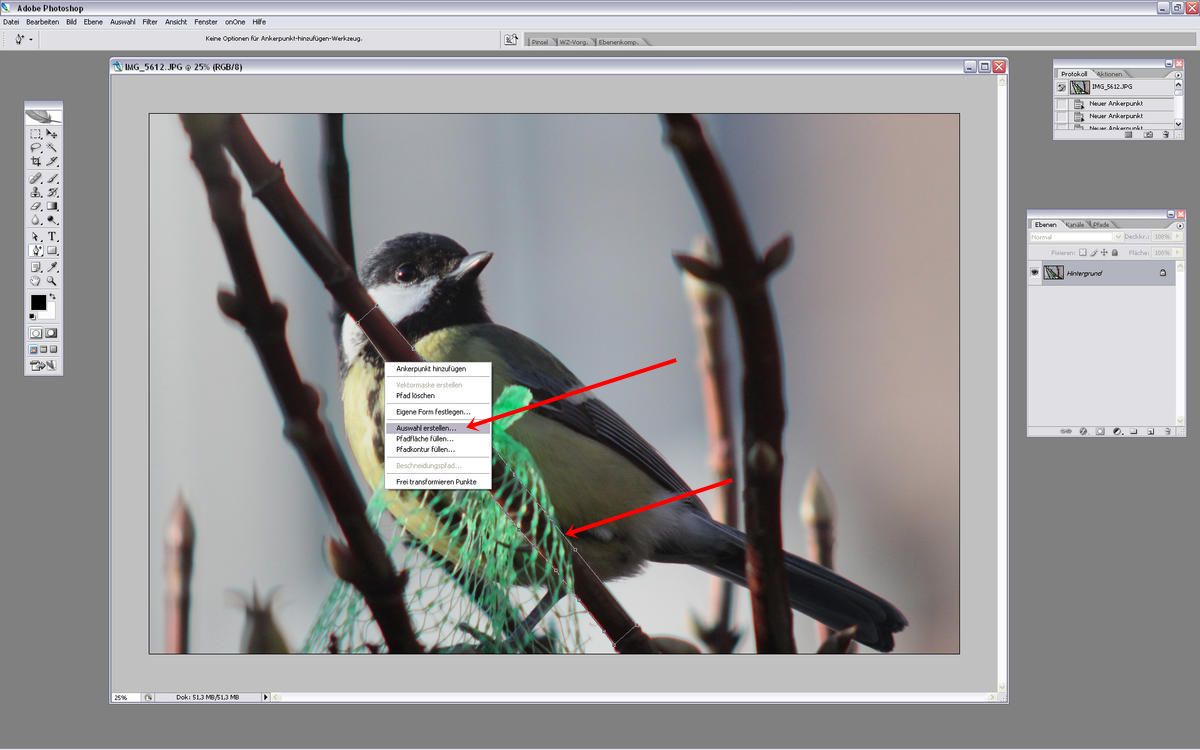This screenshot has height=750, width=1200.
Task: Select full screen with menu bar mode
Action: click(44, 348)
